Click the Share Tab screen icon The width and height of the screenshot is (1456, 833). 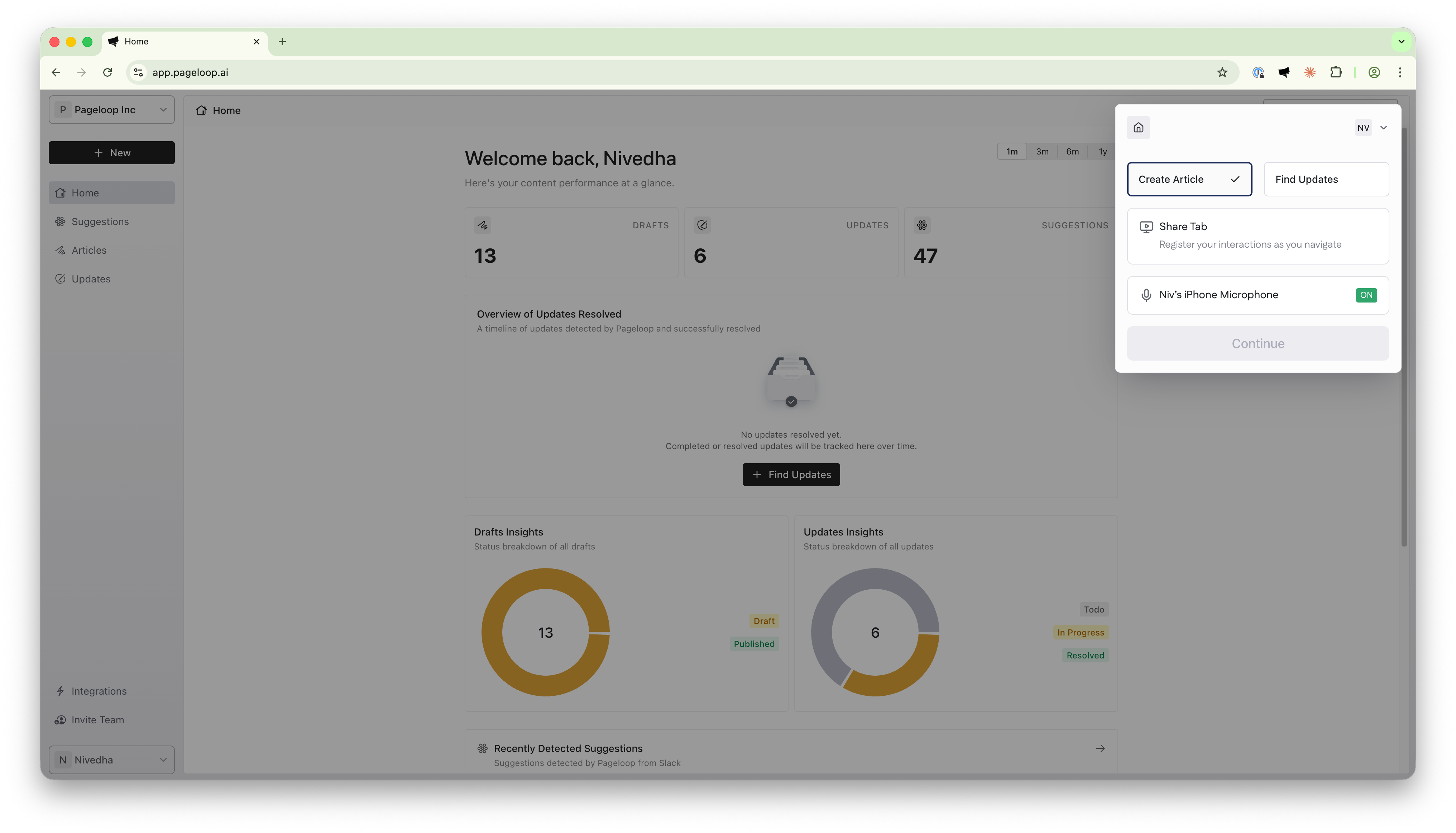[1145, 227]
